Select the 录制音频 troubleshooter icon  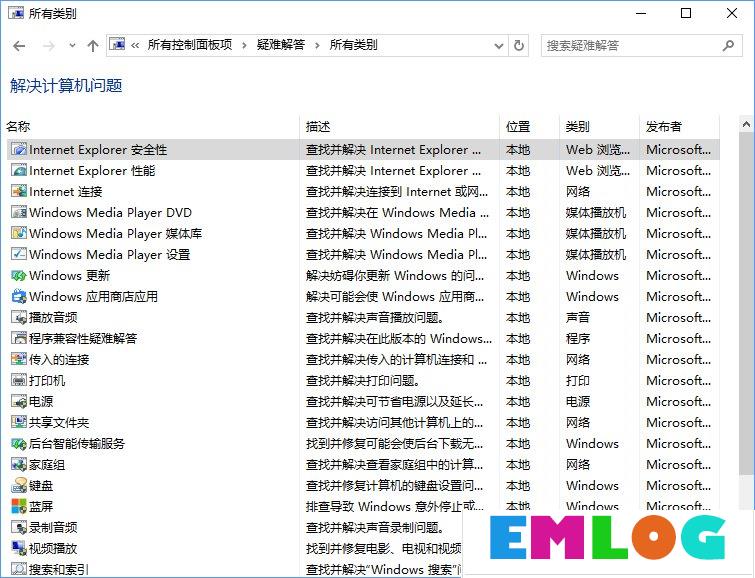click(19, 527)
